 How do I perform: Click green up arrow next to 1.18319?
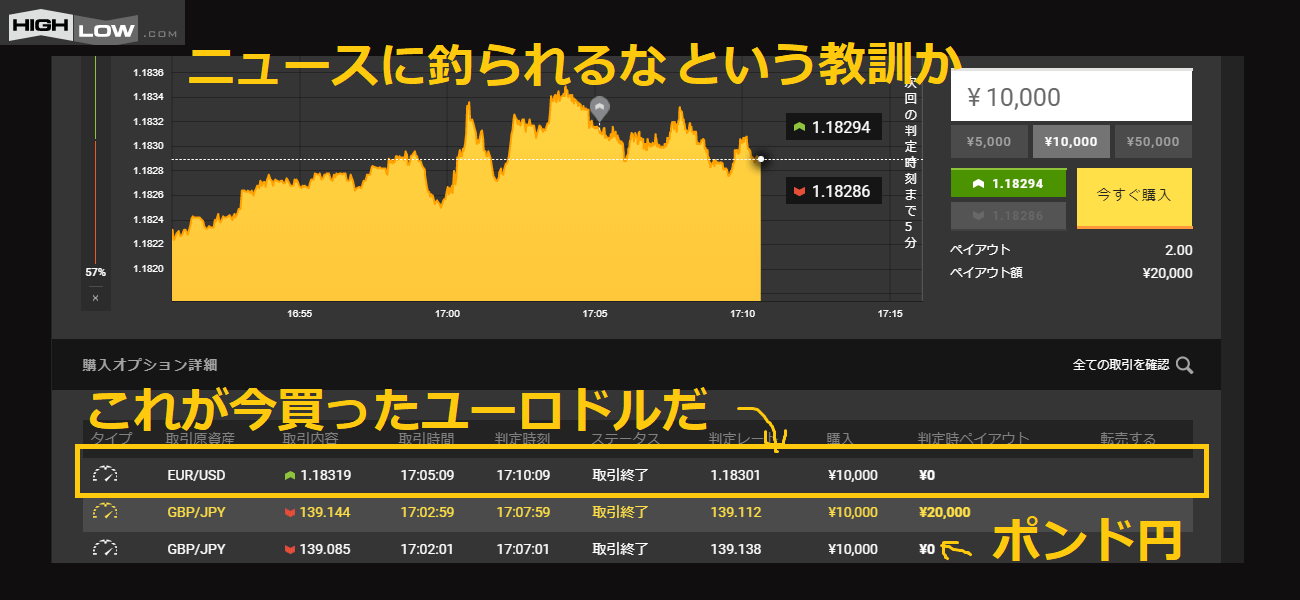tap(291, 475)
